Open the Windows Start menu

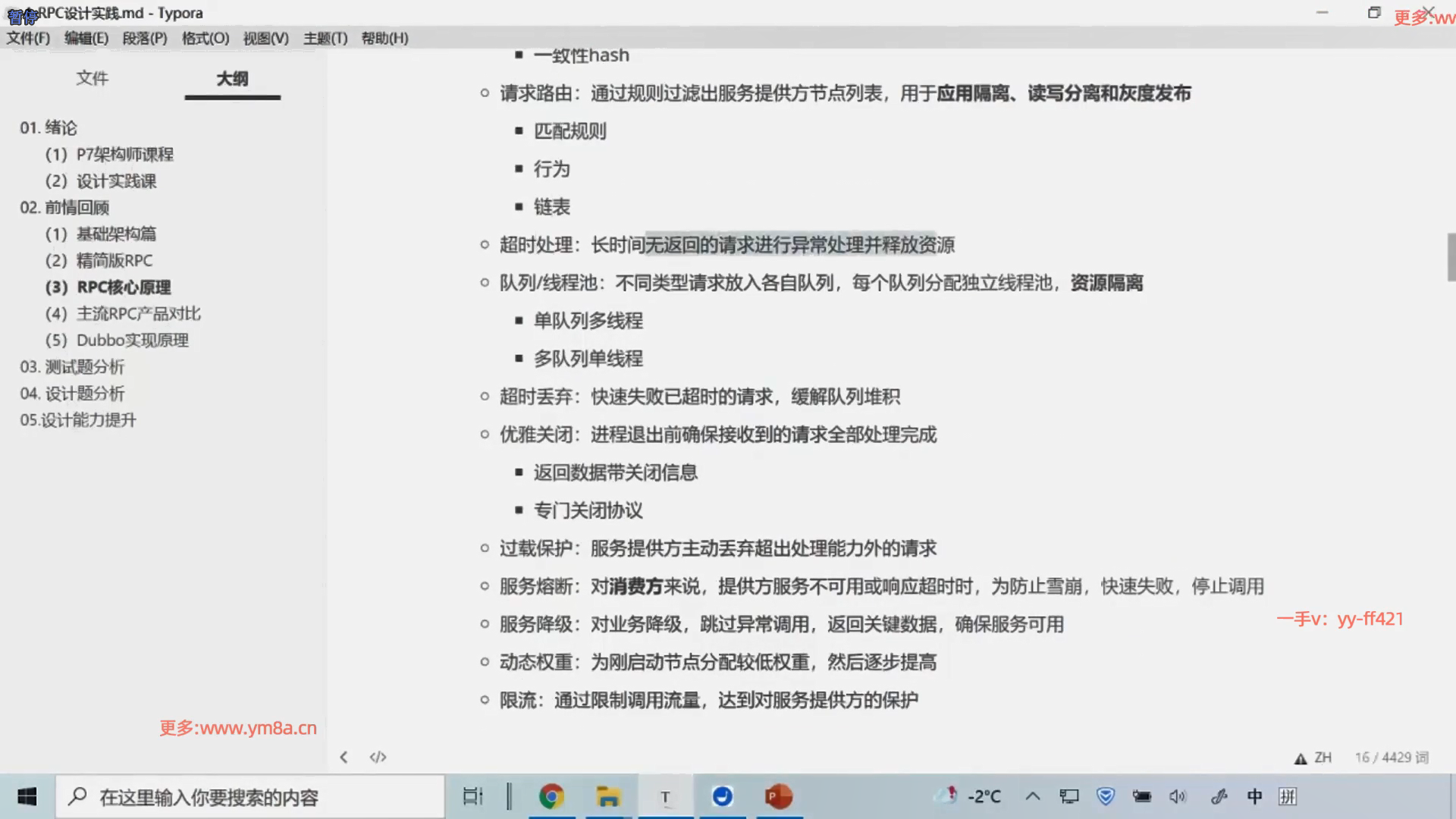coord(27,796)
